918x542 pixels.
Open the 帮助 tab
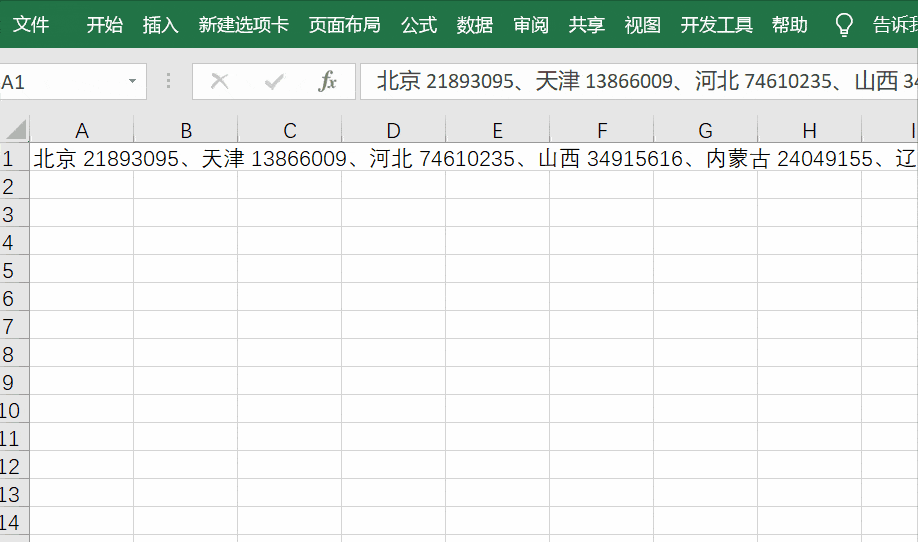(790, 25)
